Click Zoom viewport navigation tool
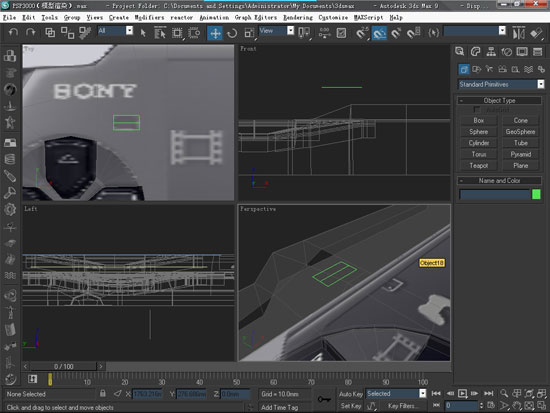The height and width of the screenshot is (413, 550). pos(504,393)
